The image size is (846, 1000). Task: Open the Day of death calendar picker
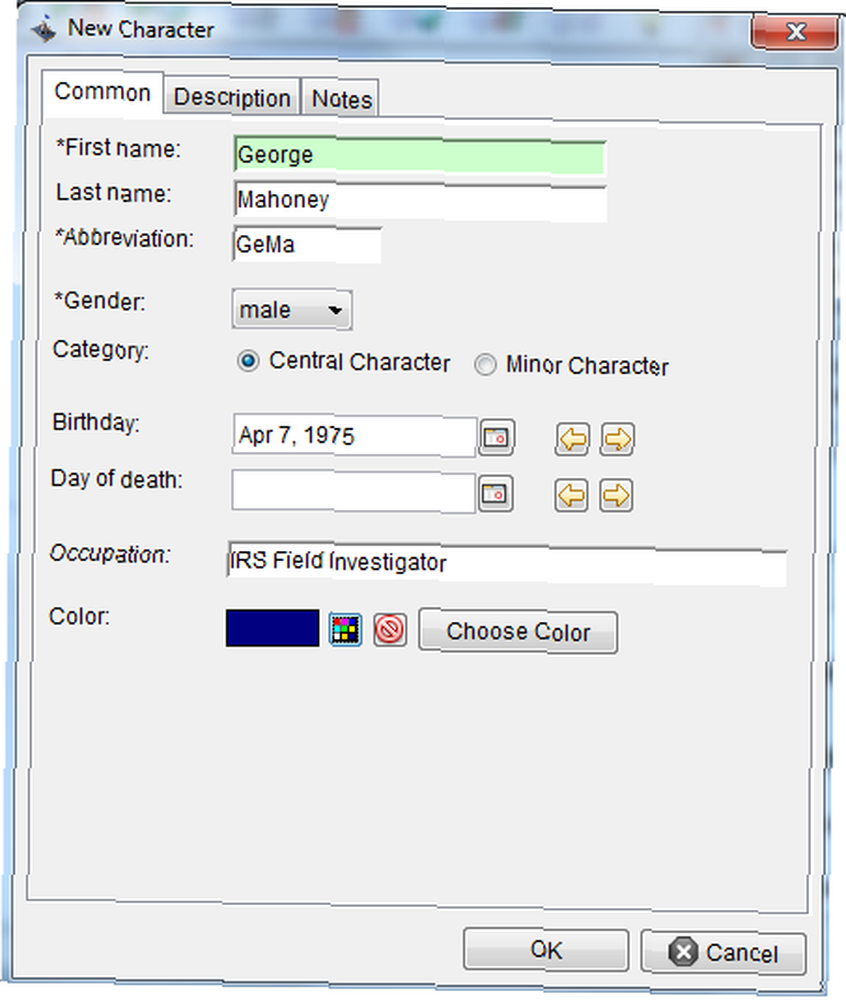(495, 494)
